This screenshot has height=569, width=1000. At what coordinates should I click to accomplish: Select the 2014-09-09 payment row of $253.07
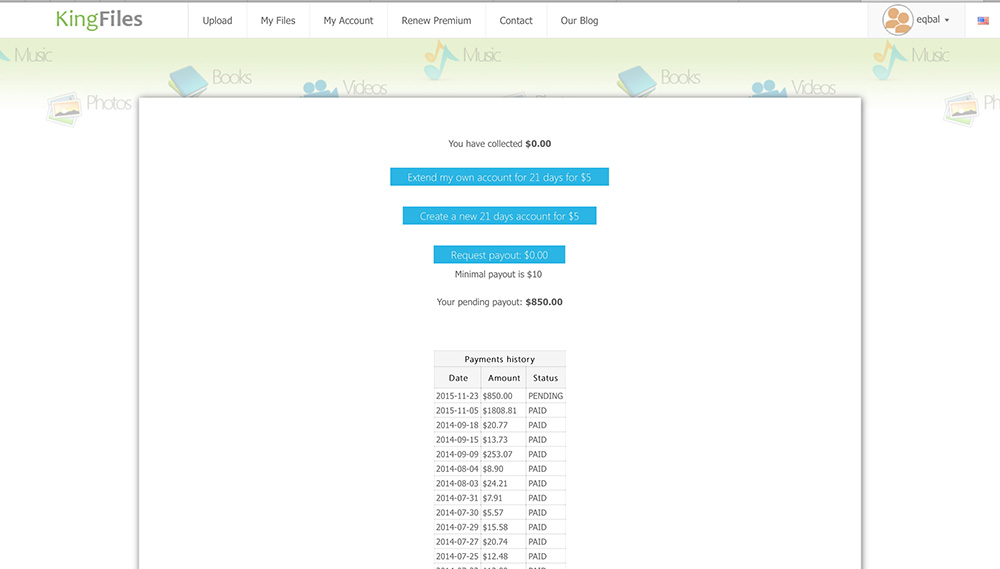click(499, 454)
